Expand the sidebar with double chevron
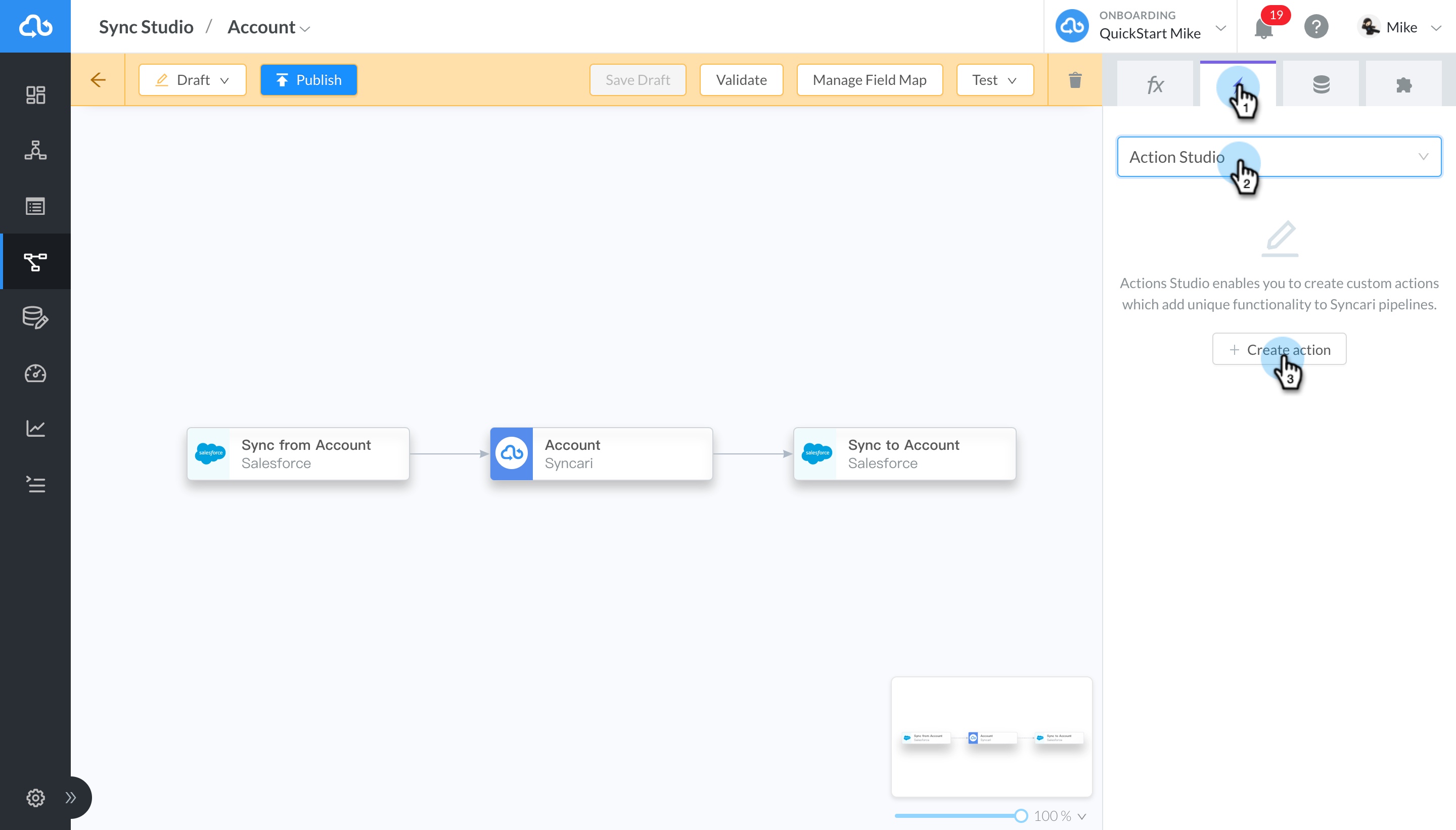 (71, 797)
